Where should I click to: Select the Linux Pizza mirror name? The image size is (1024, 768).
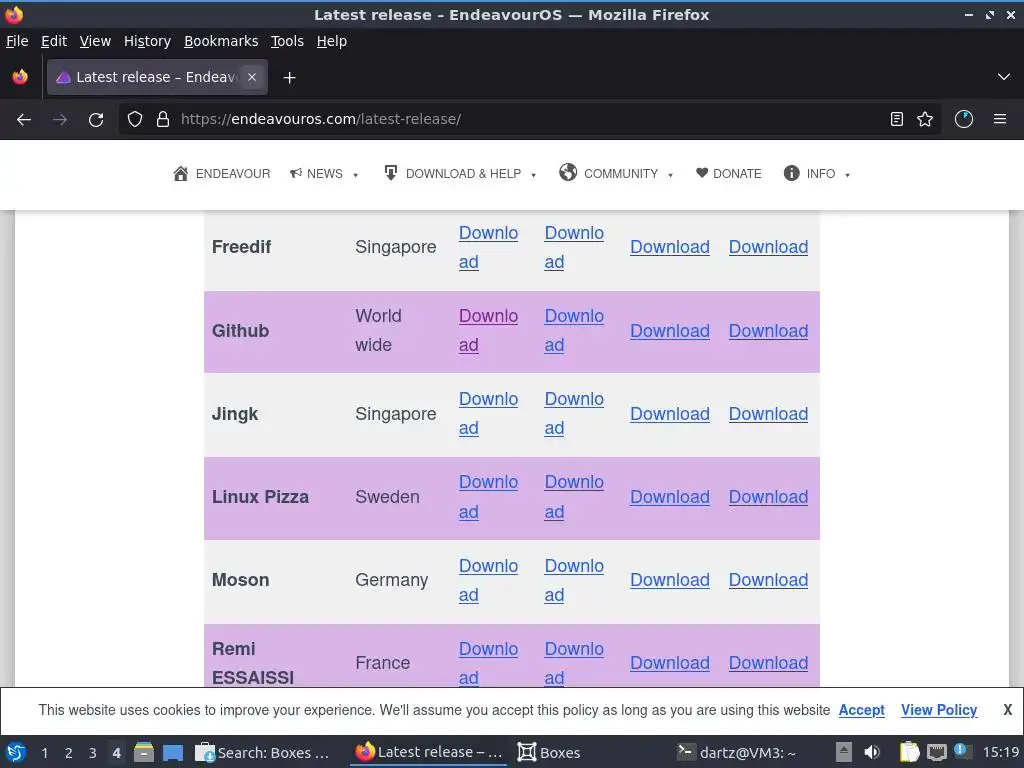click(260, 497)
